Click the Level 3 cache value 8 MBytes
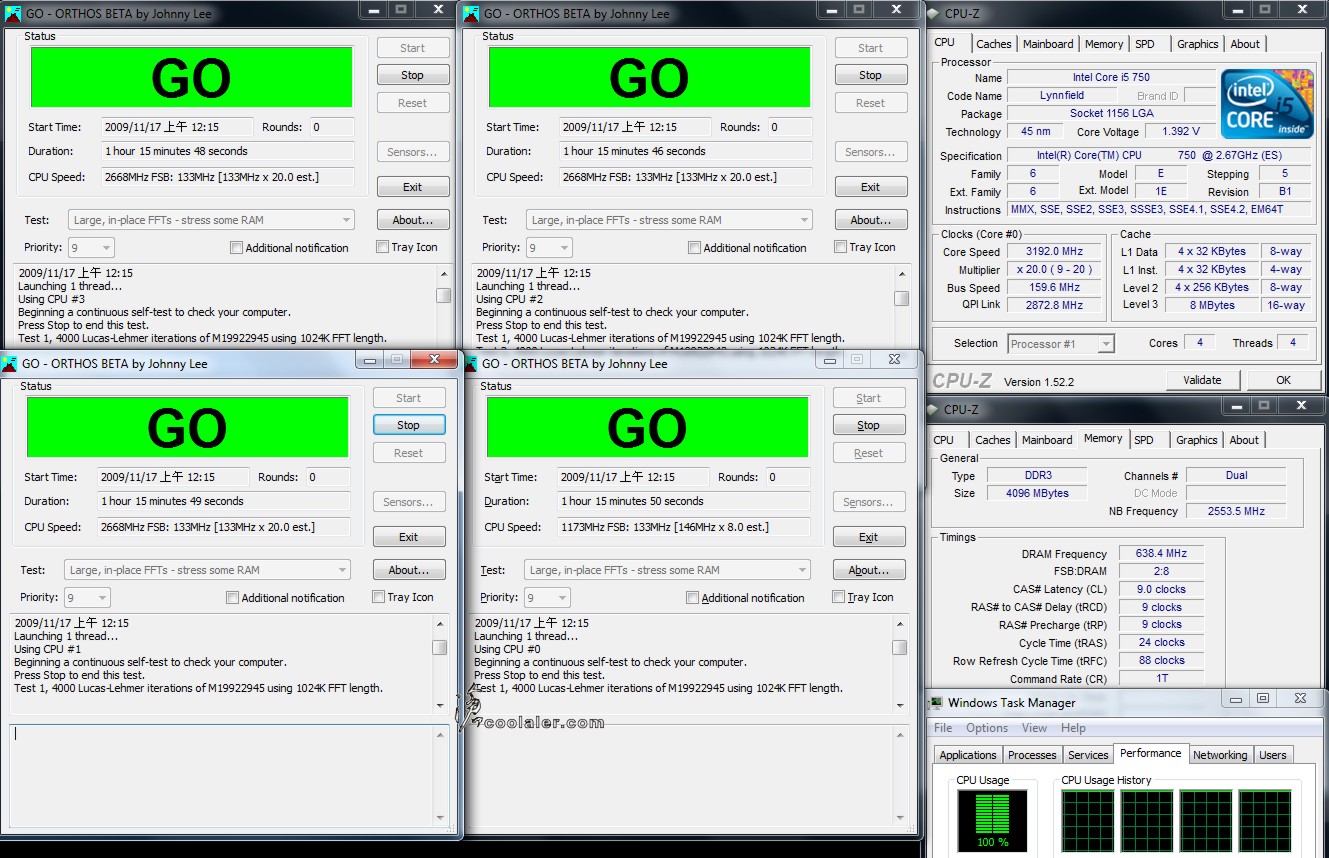This screenshot has height=858, width=1329. point(1211,306)
